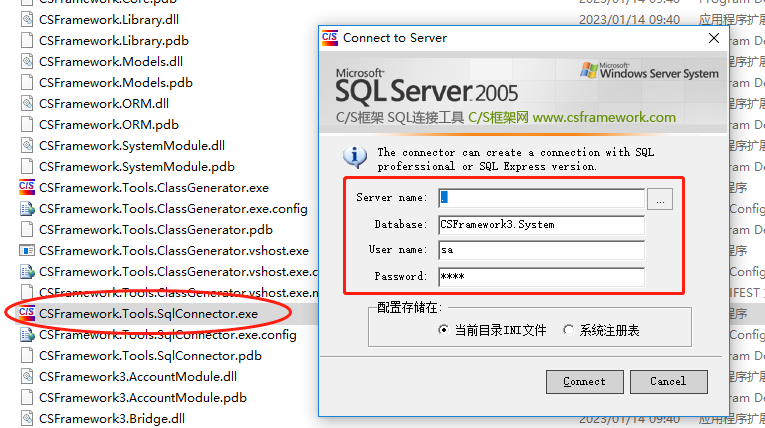Image resolution: width=765 pixels, height=428 pixels.
Task: Click SqlConnector.exe.config file icon
Action: pyautogui.click(x=27, y=334)
